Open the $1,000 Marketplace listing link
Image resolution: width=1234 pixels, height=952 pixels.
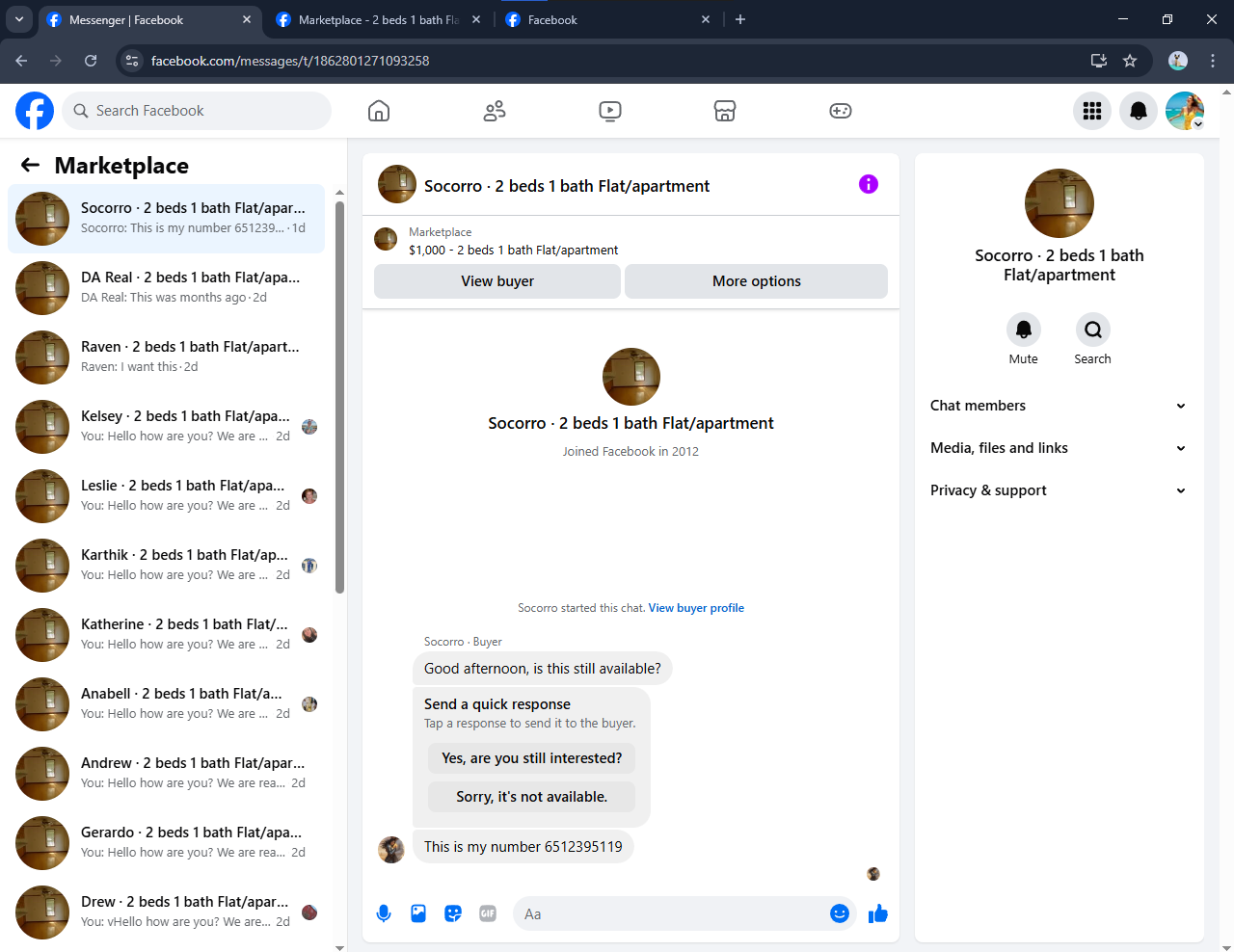[513, 250]
